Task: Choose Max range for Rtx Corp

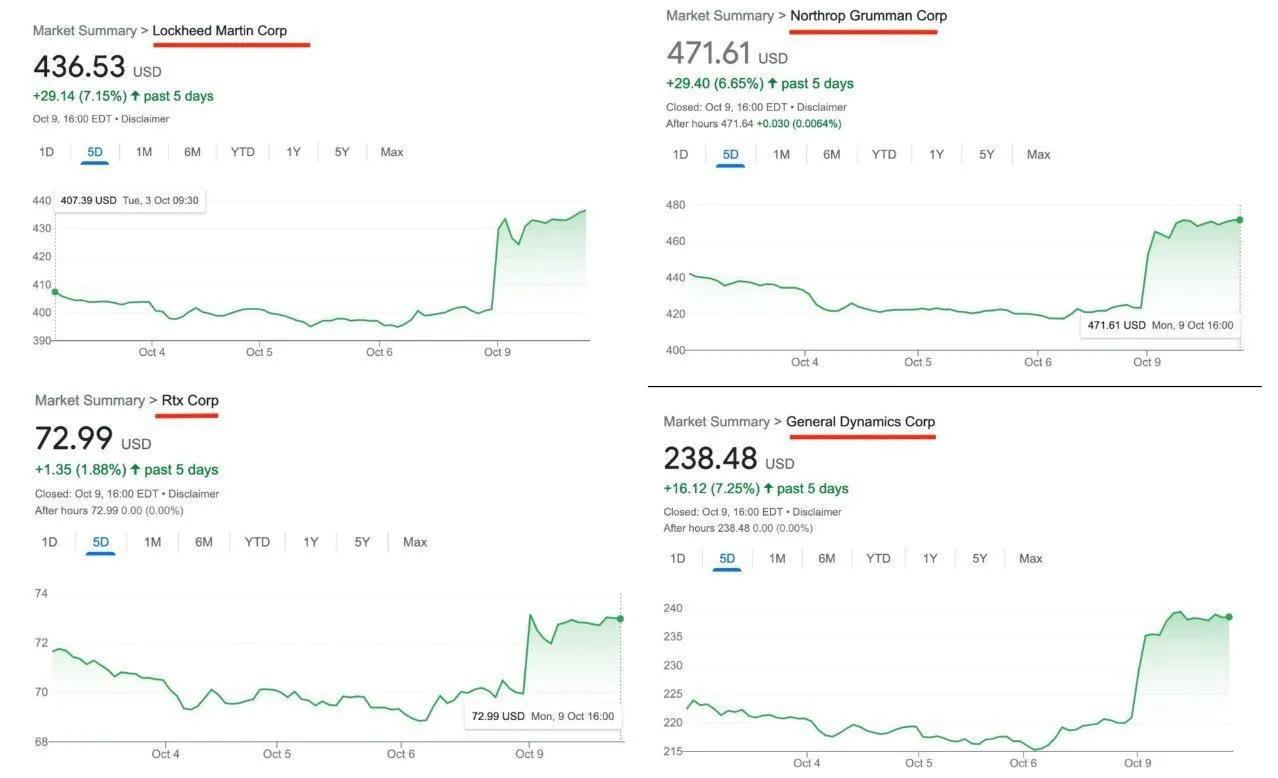Action: pyautogui.click(x=415, y=542)
